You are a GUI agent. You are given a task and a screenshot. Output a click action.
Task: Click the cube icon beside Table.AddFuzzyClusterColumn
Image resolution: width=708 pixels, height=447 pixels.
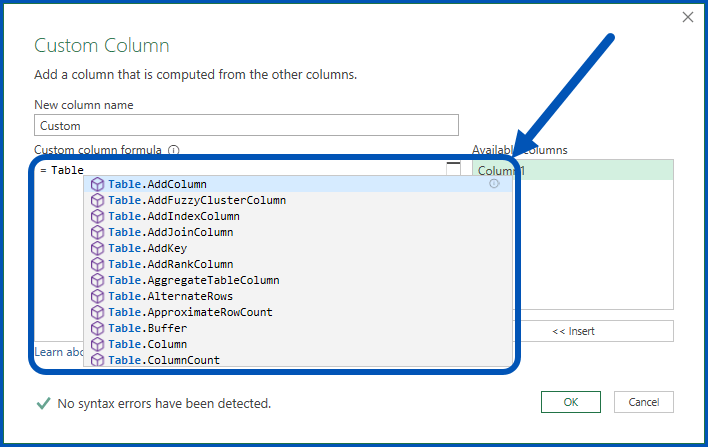(x=97, y=200)
